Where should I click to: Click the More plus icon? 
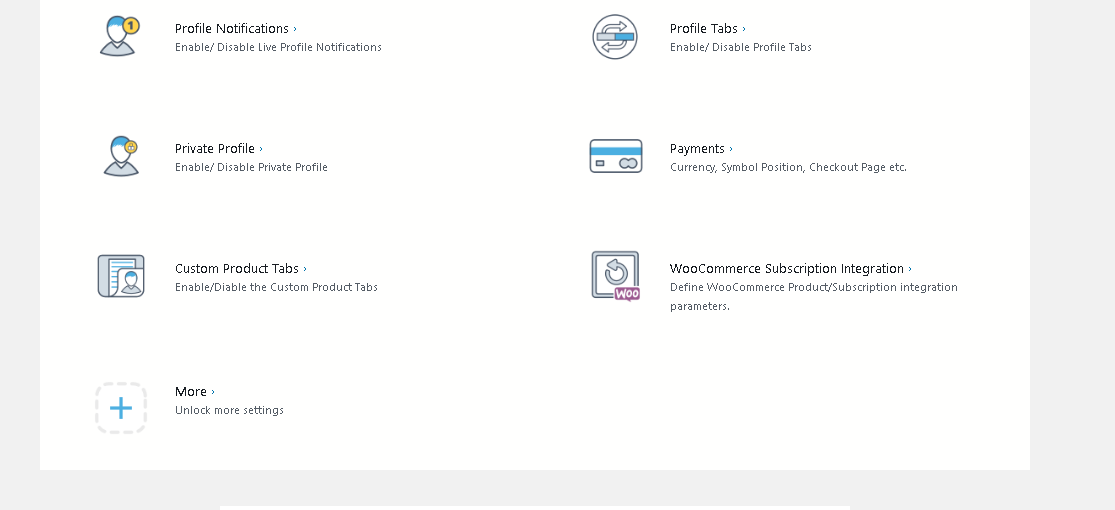tap(121, 408)
